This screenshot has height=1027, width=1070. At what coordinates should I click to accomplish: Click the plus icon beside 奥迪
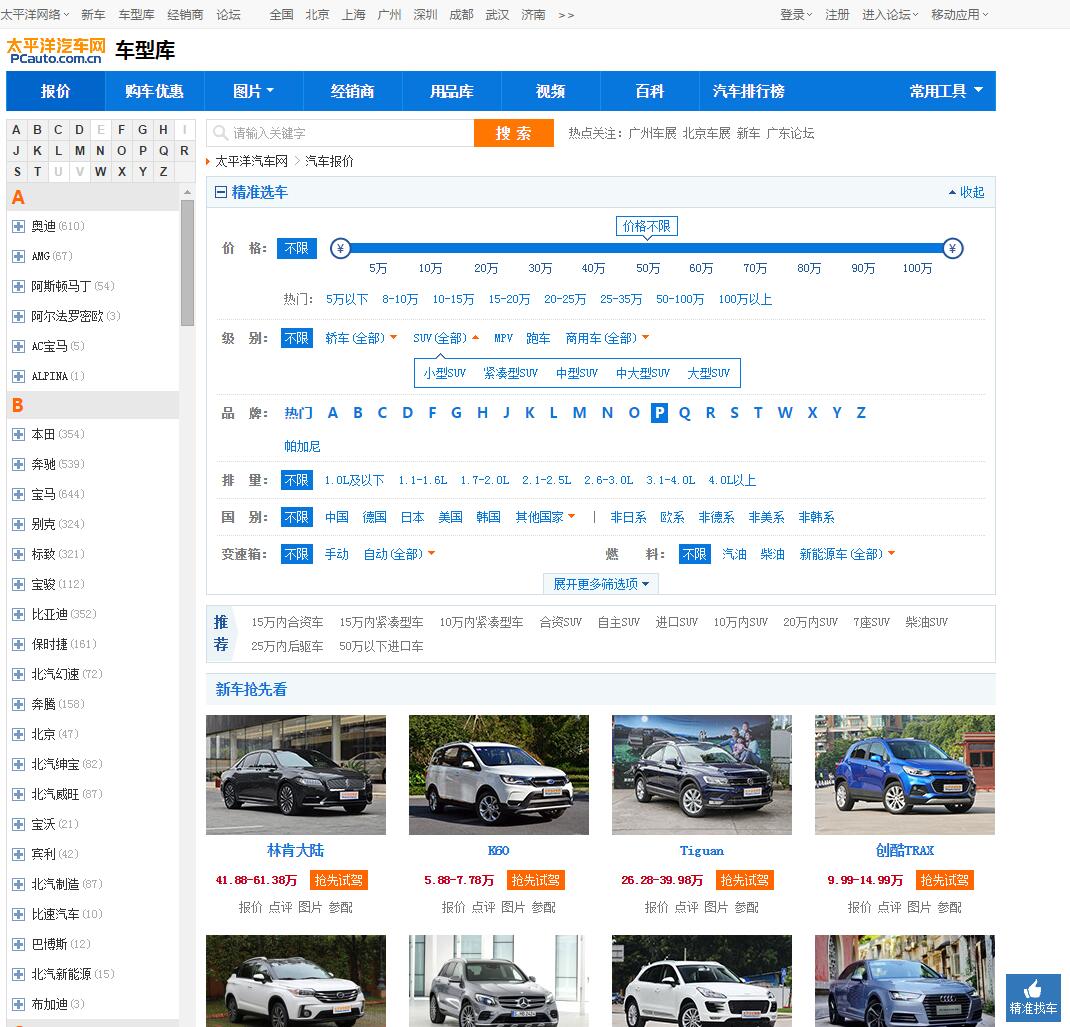click(x=18, y=226)
